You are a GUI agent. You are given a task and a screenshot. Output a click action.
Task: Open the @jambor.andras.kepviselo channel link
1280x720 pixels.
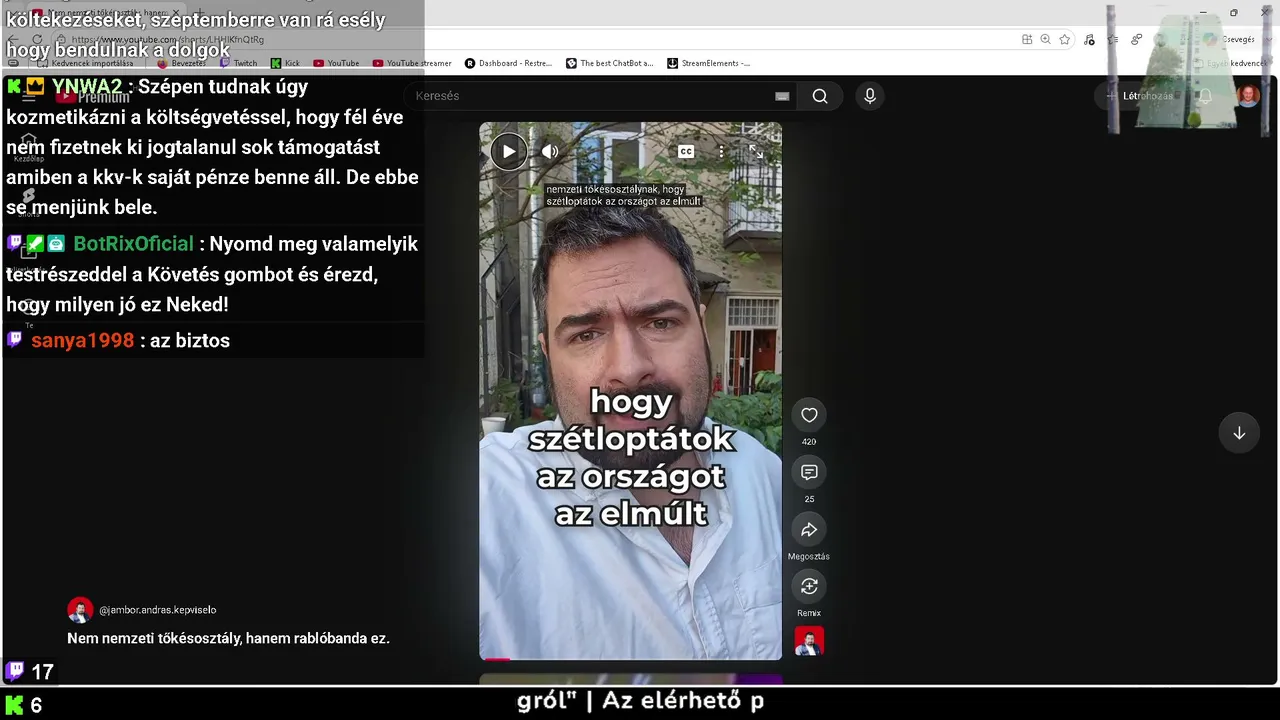158,610
